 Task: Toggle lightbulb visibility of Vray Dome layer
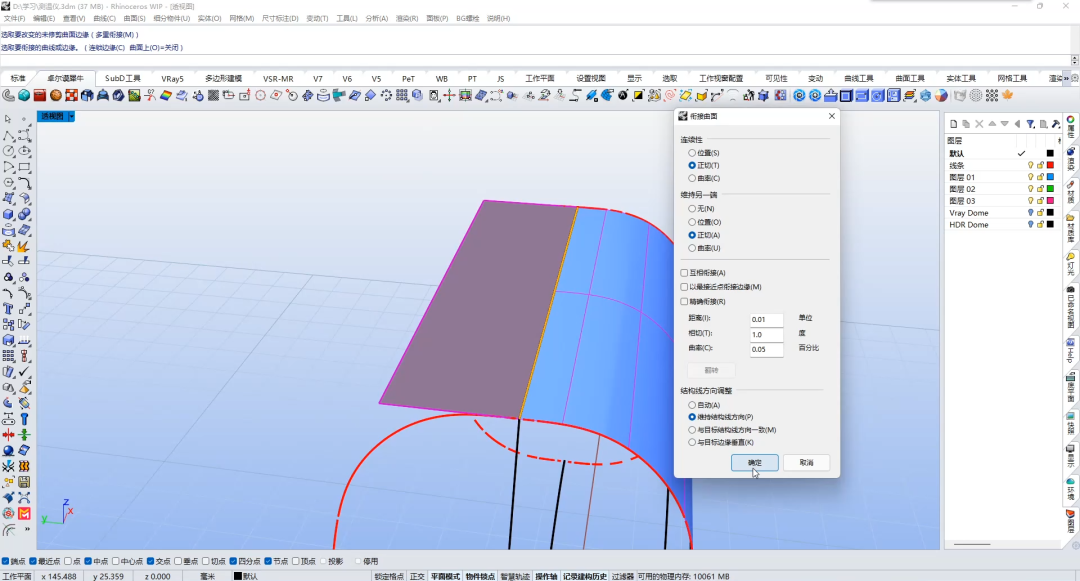(1030, 213)
